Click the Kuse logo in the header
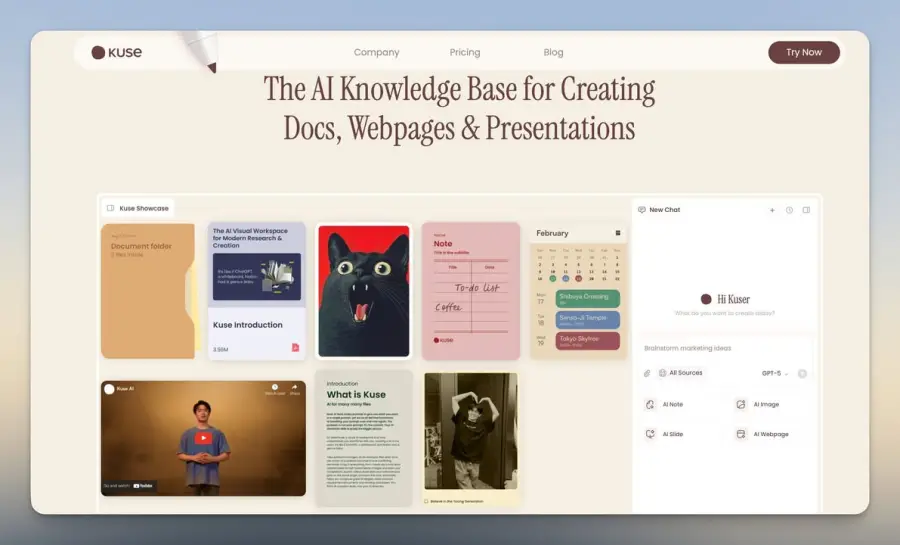 (117, 52)
